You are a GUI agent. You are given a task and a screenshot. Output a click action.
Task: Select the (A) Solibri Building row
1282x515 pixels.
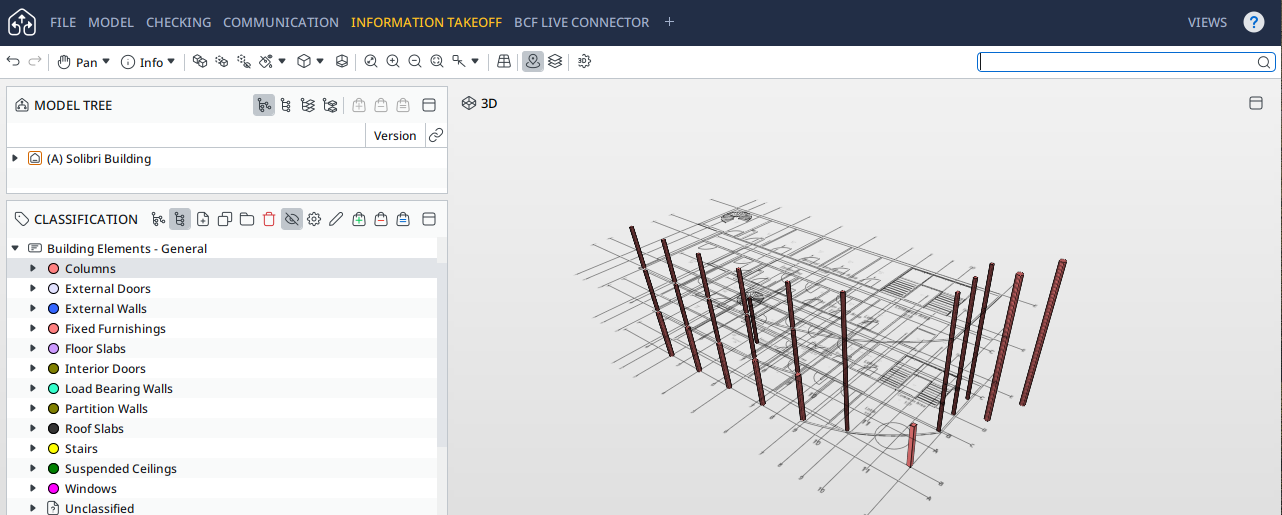[x=227, y=158]
